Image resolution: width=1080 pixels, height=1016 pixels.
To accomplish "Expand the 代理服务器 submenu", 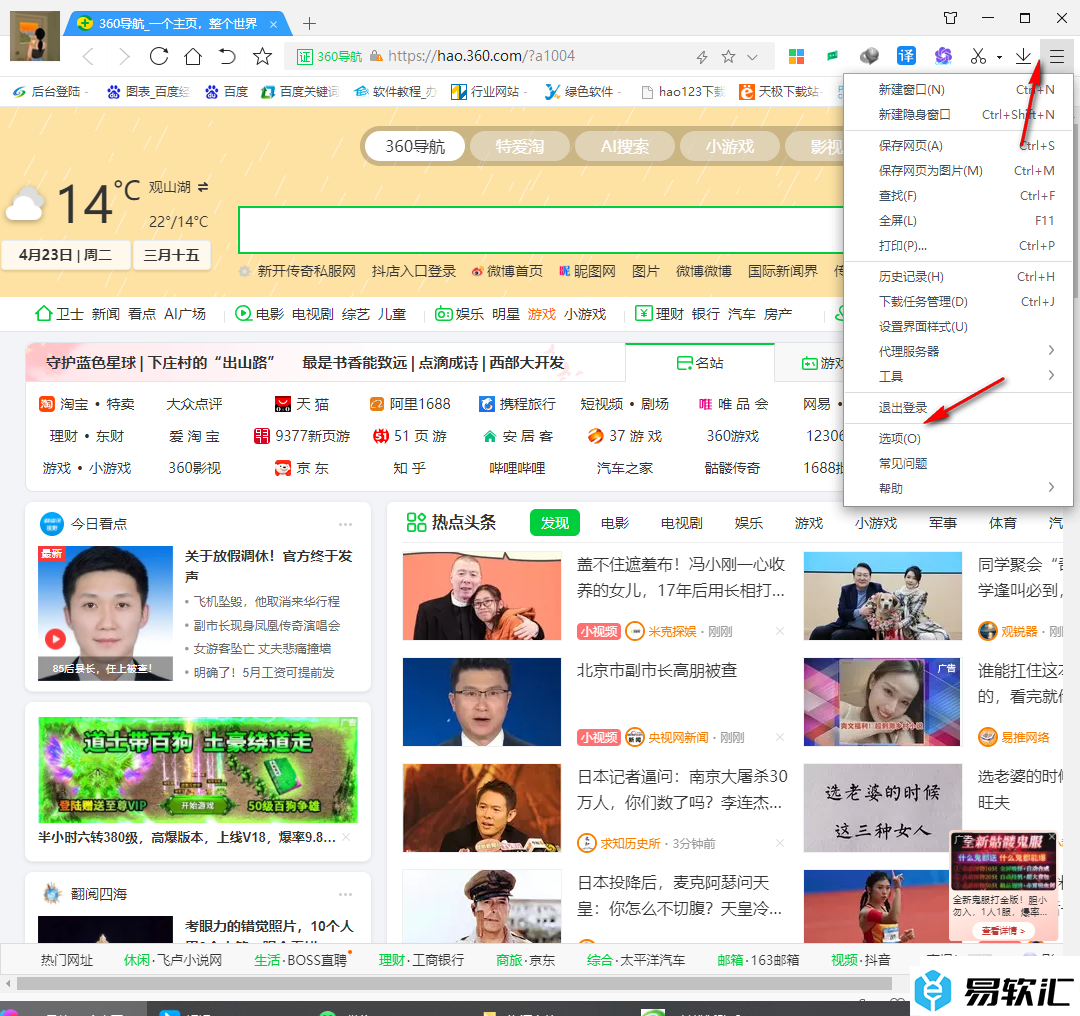I will tap(958, 351).
